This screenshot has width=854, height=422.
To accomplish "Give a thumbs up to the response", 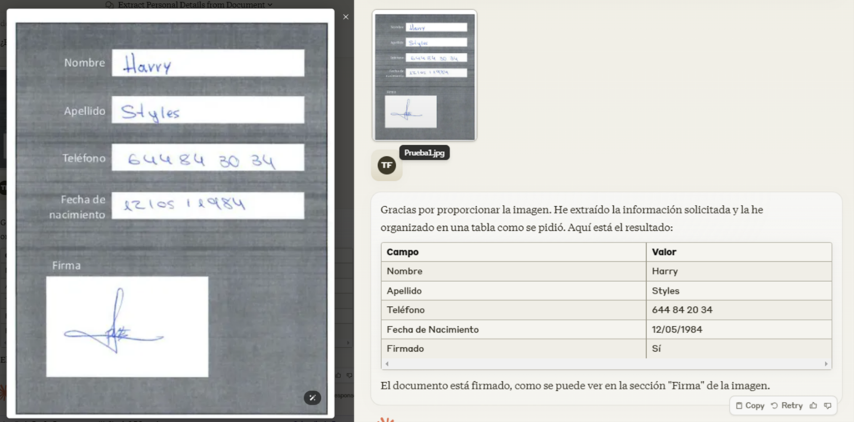I will 813,405.
